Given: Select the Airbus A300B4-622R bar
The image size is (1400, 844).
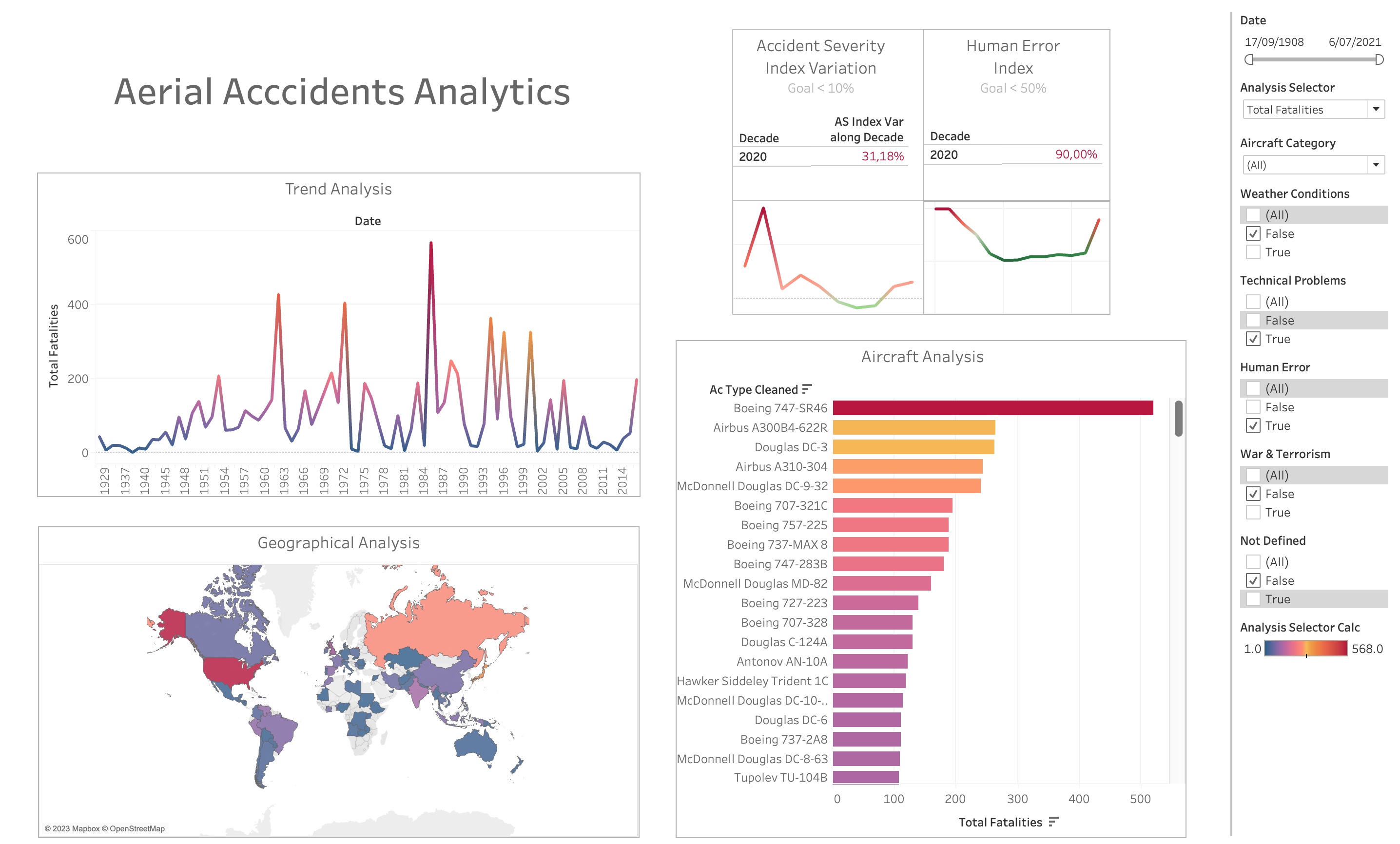Looking at the screenshot, I should [x=914, y=427].
